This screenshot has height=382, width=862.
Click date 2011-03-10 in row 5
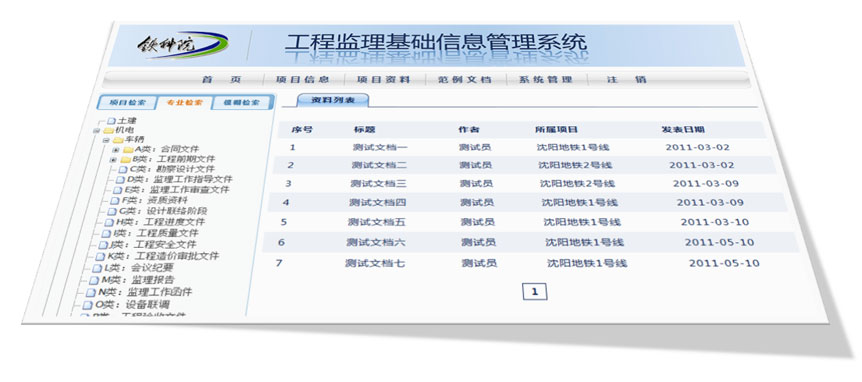(715, 222)
